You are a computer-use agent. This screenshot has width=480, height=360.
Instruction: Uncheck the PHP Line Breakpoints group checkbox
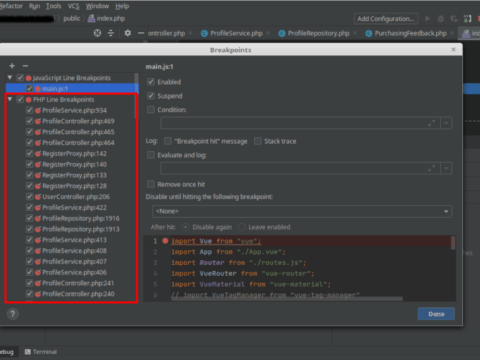(20, 99)
